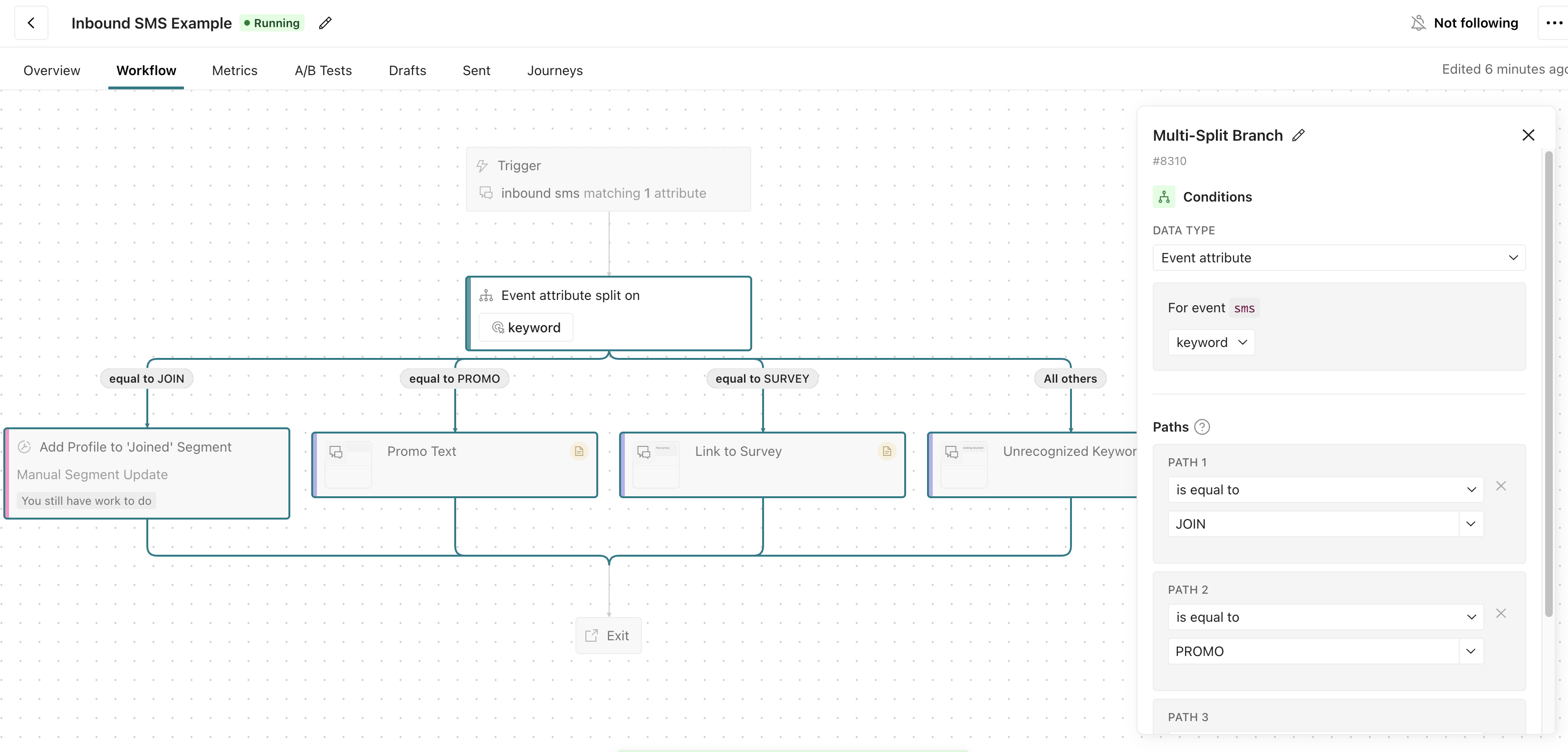1568x752 pixels.
Task: Expand the PROMO value dropdown arrow
Action: (x=1471, y=652)
